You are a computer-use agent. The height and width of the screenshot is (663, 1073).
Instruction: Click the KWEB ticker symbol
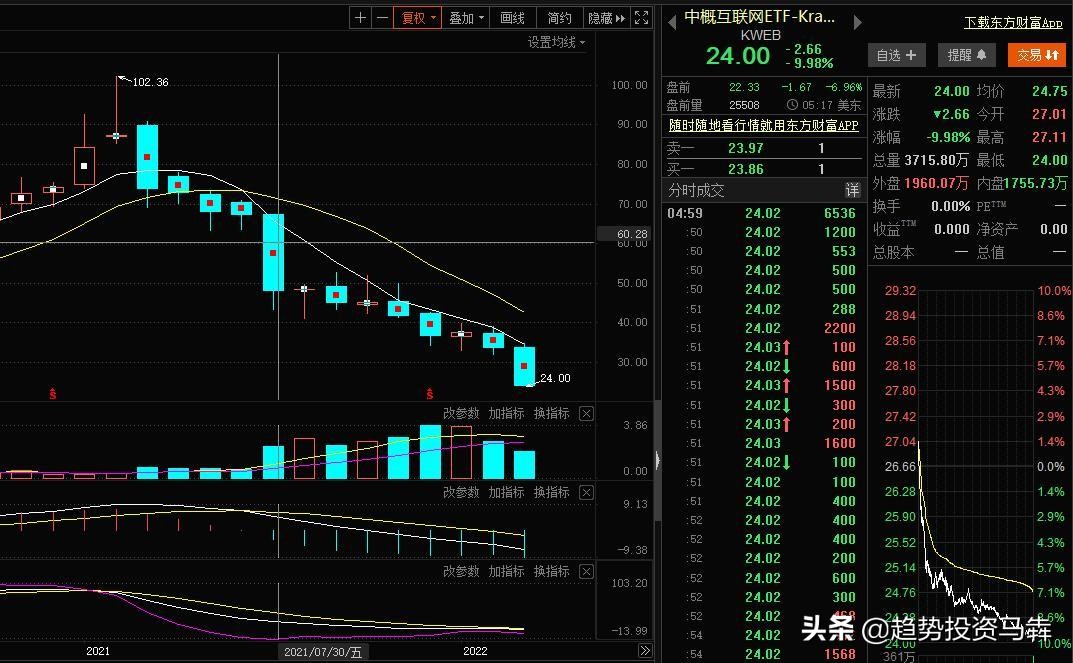click(x=760, y=36)
